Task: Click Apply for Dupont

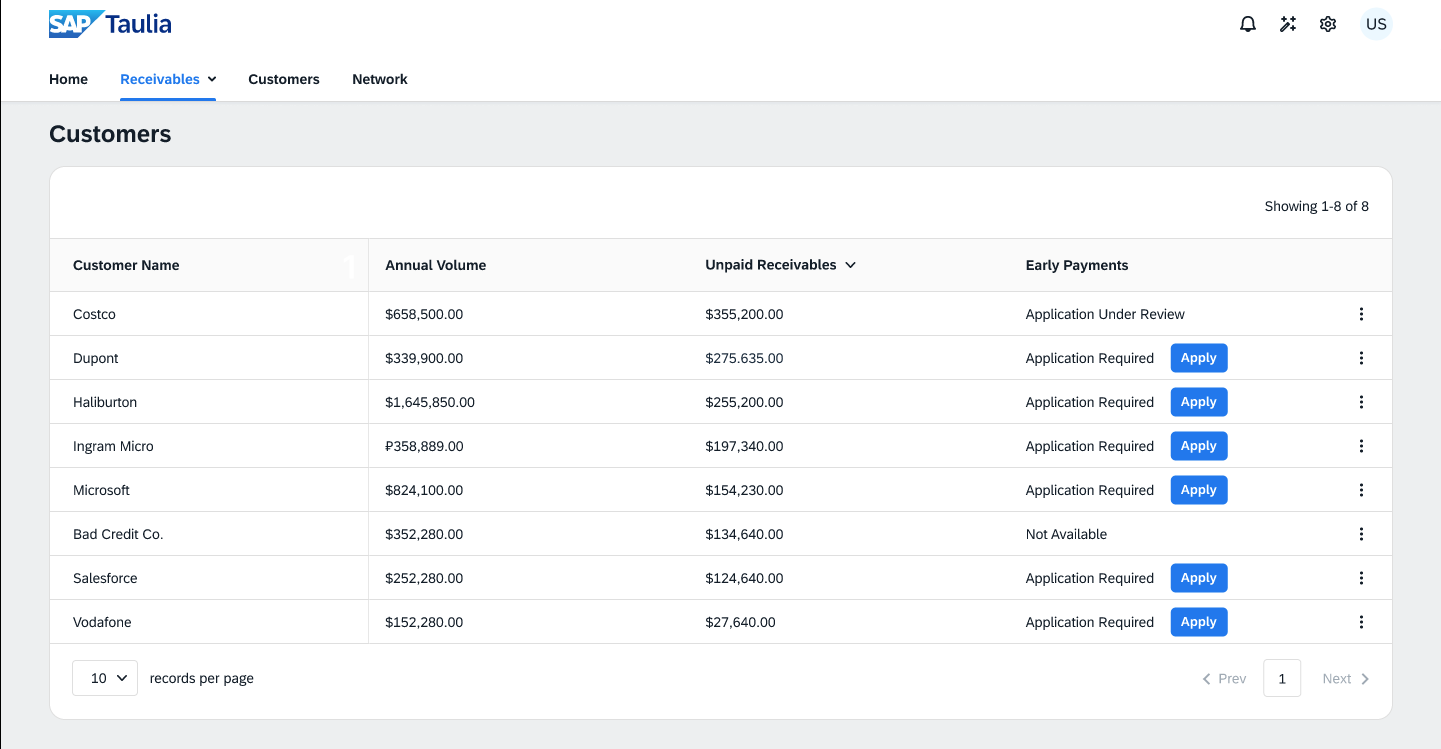Action: [1198, 358]
